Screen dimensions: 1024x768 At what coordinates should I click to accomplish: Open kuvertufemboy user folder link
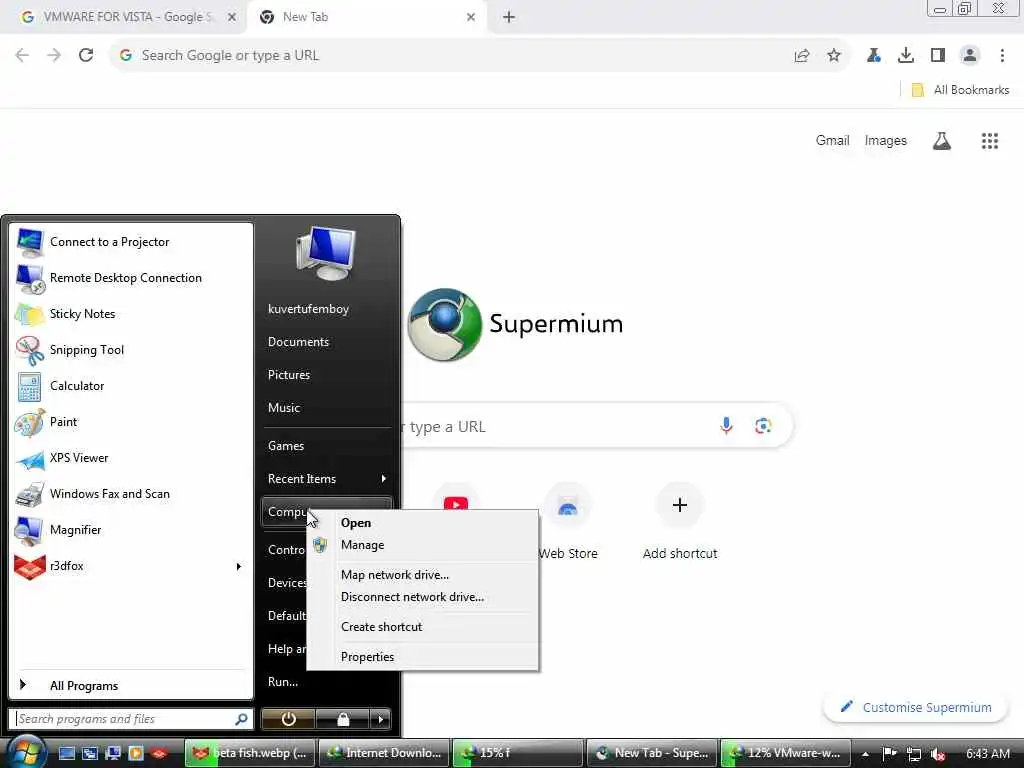327,309
